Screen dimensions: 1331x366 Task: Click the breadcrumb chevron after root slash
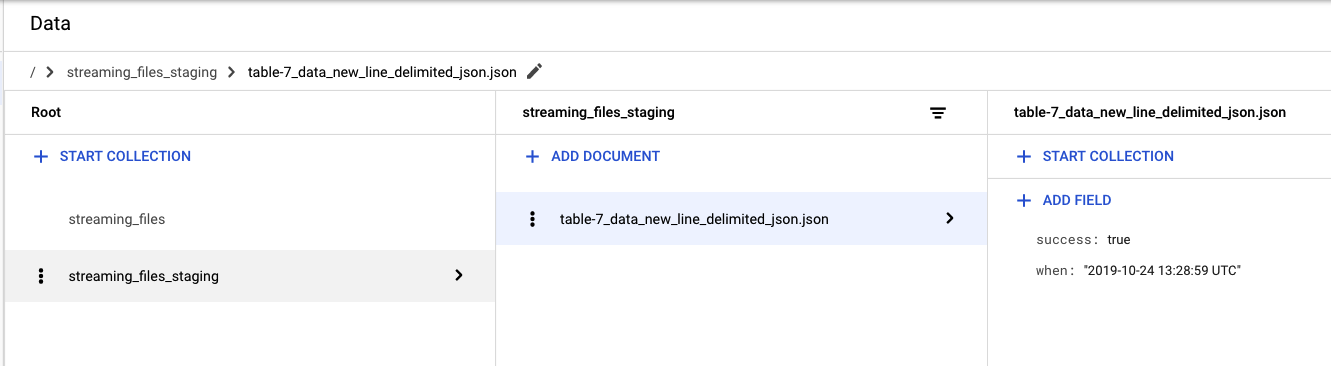(x=50, y=72)
